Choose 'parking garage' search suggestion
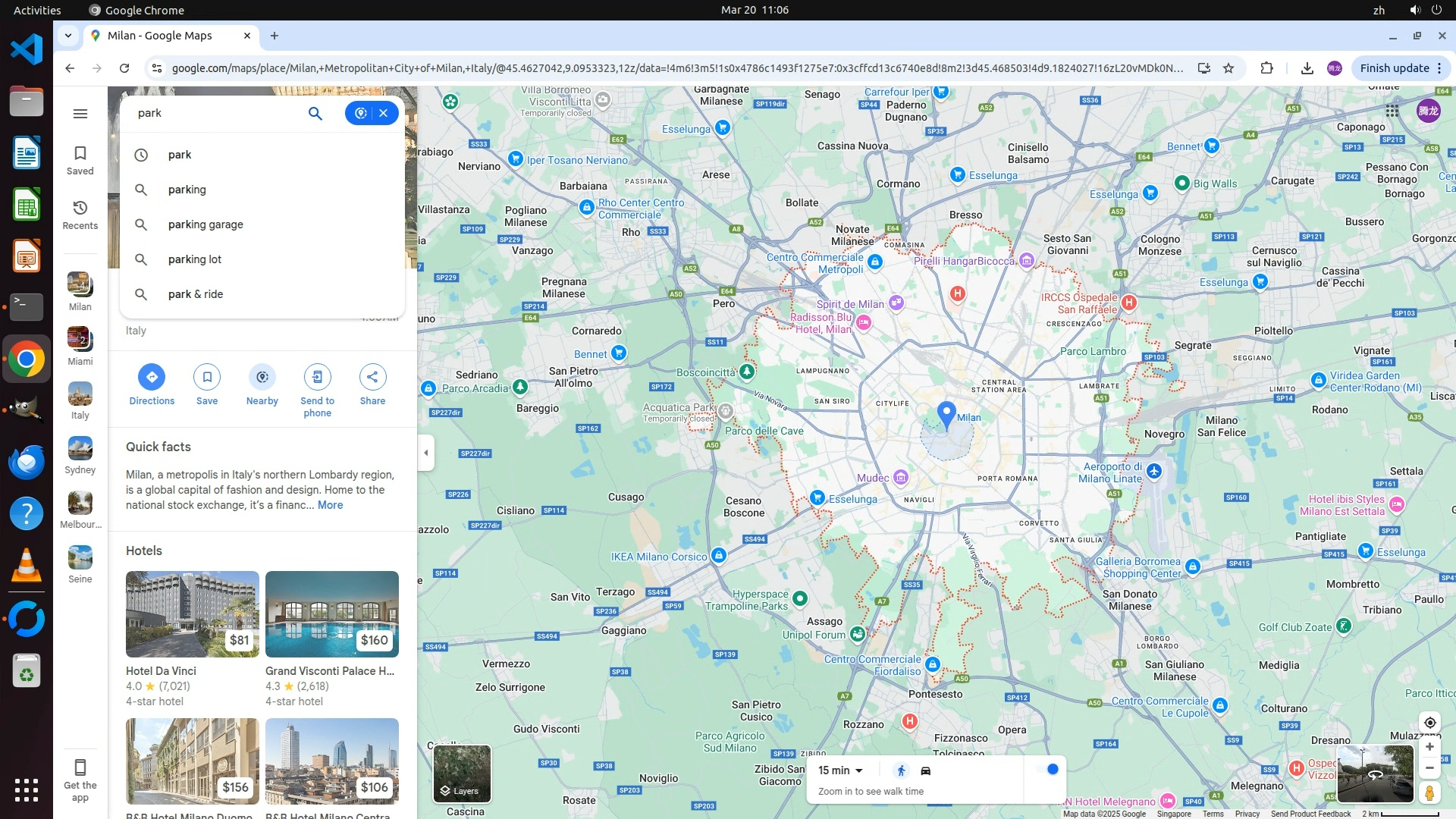 click(206, 224)
